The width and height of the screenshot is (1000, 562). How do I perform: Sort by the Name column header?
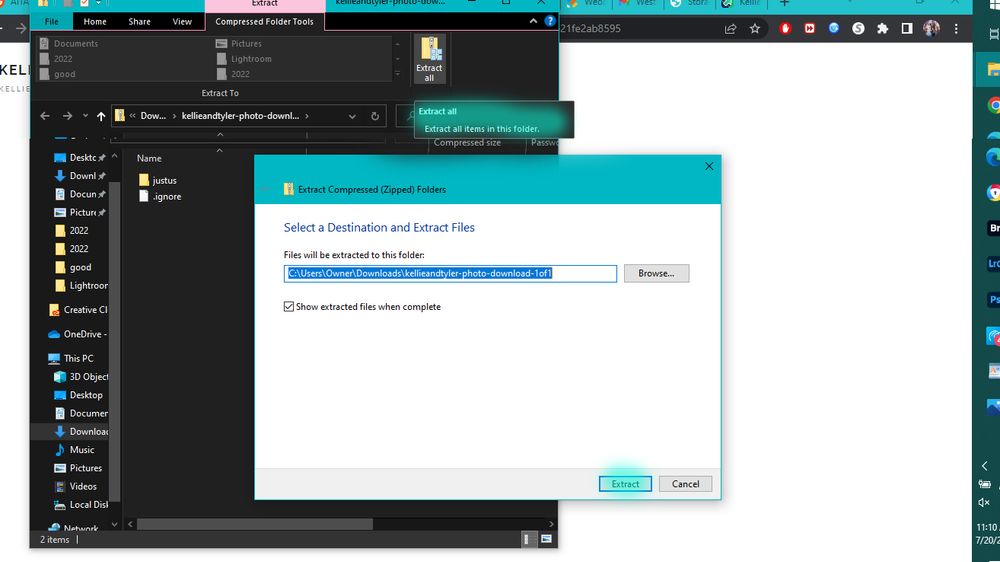(149, 158)
